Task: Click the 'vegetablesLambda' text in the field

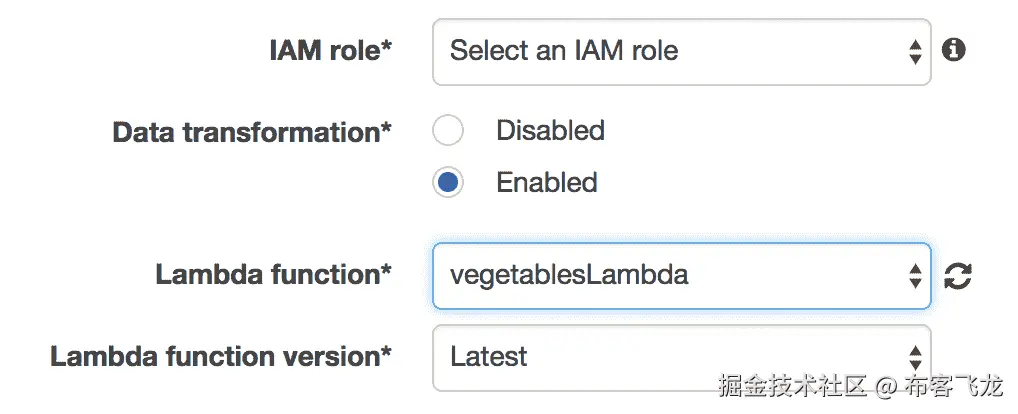Action: tap(569, 275)
